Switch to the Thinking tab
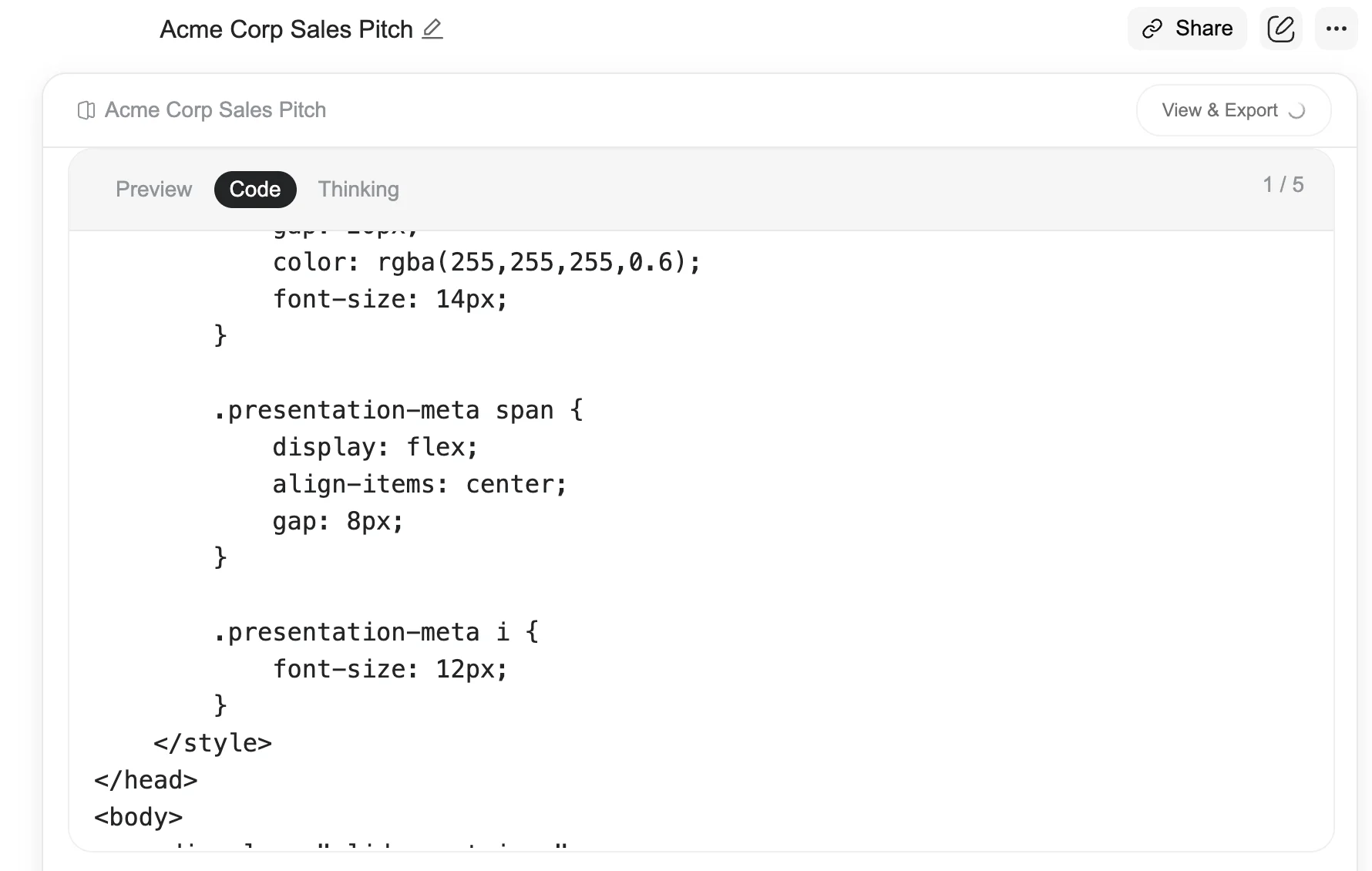The image size is (1372, 871). click(358, 190)
